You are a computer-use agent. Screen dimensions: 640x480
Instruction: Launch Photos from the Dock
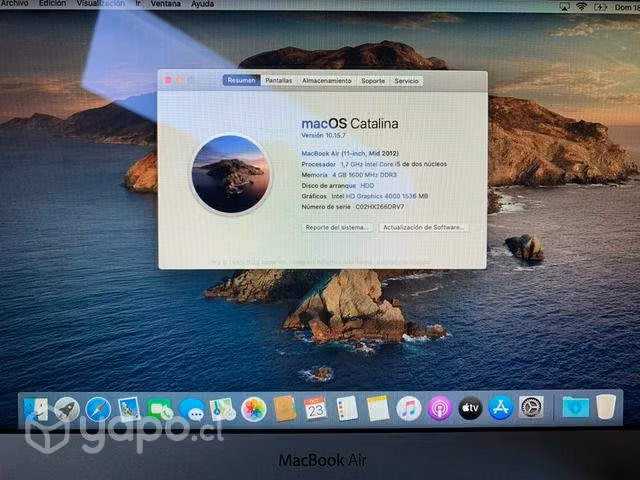coord(253,409)
